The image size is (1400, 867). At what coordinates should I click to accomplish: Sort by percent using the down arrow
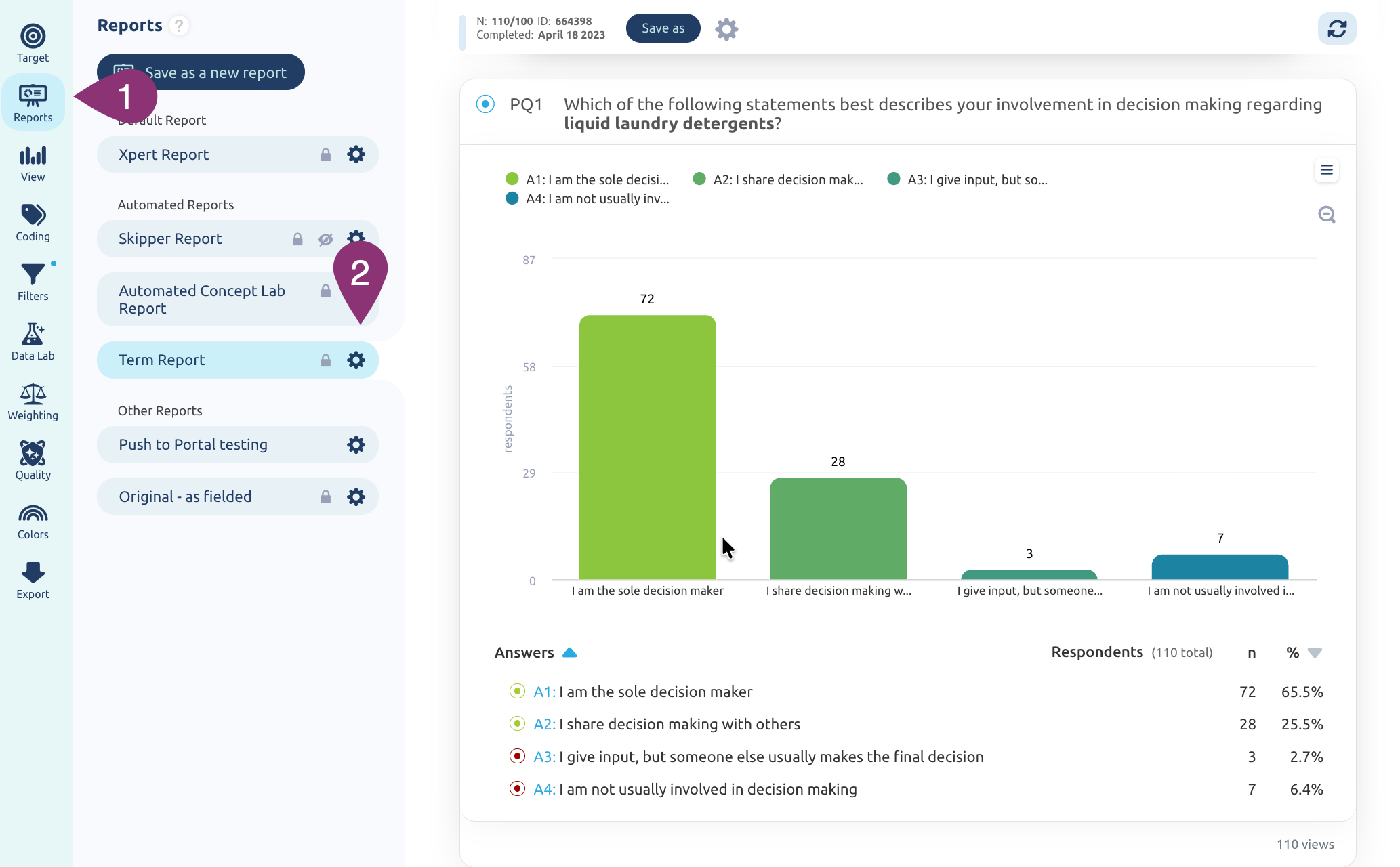click(1315, 652)
